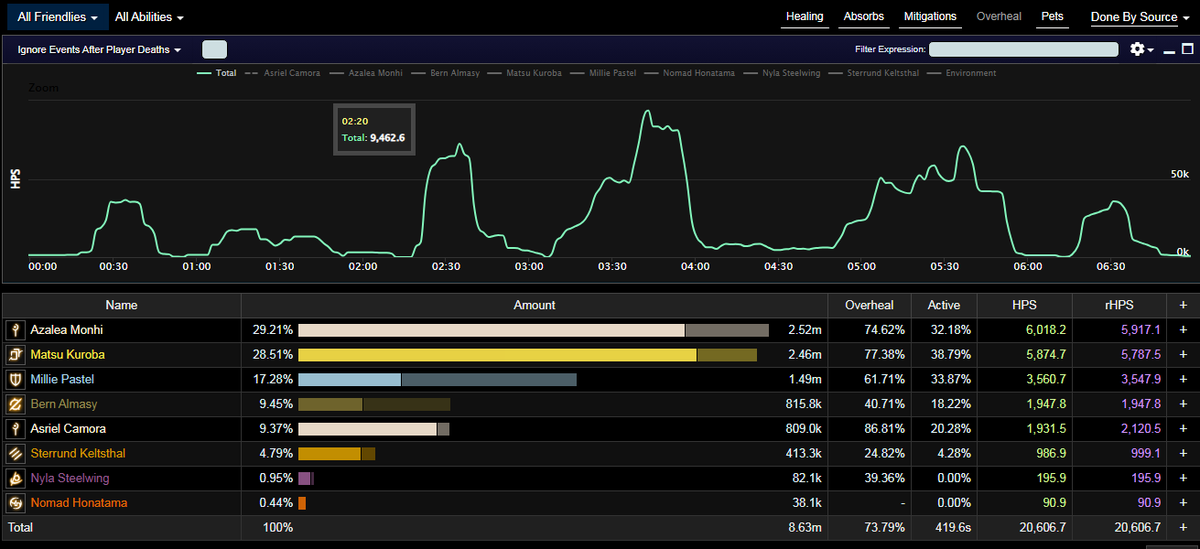Open Ignore Events After Player Deaths dropdown
This screenshot has width=1200, height=549.
point(99,49)
